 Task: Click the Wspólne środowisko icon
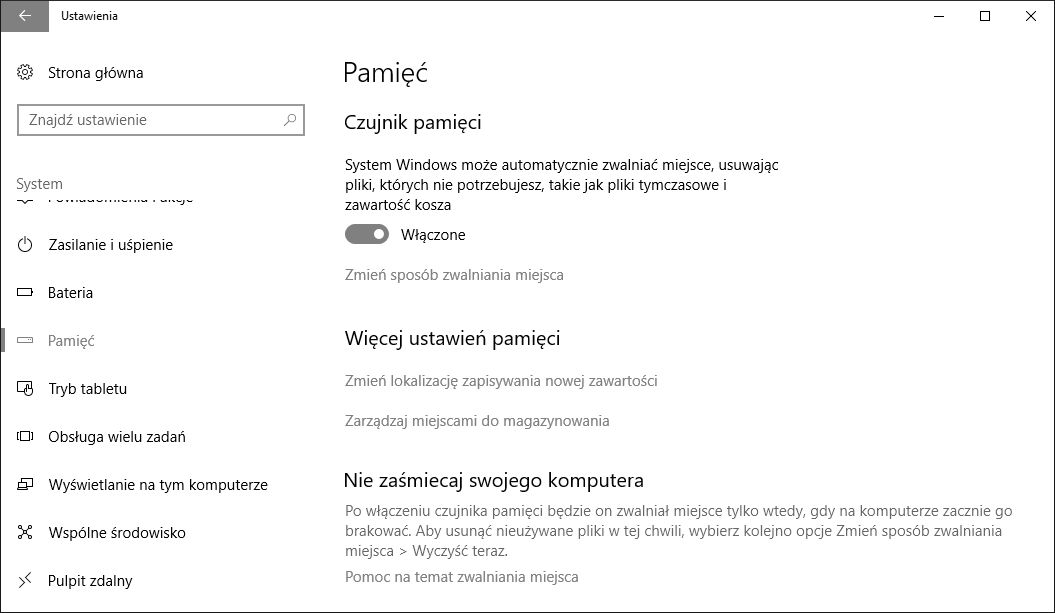[26, 533]
